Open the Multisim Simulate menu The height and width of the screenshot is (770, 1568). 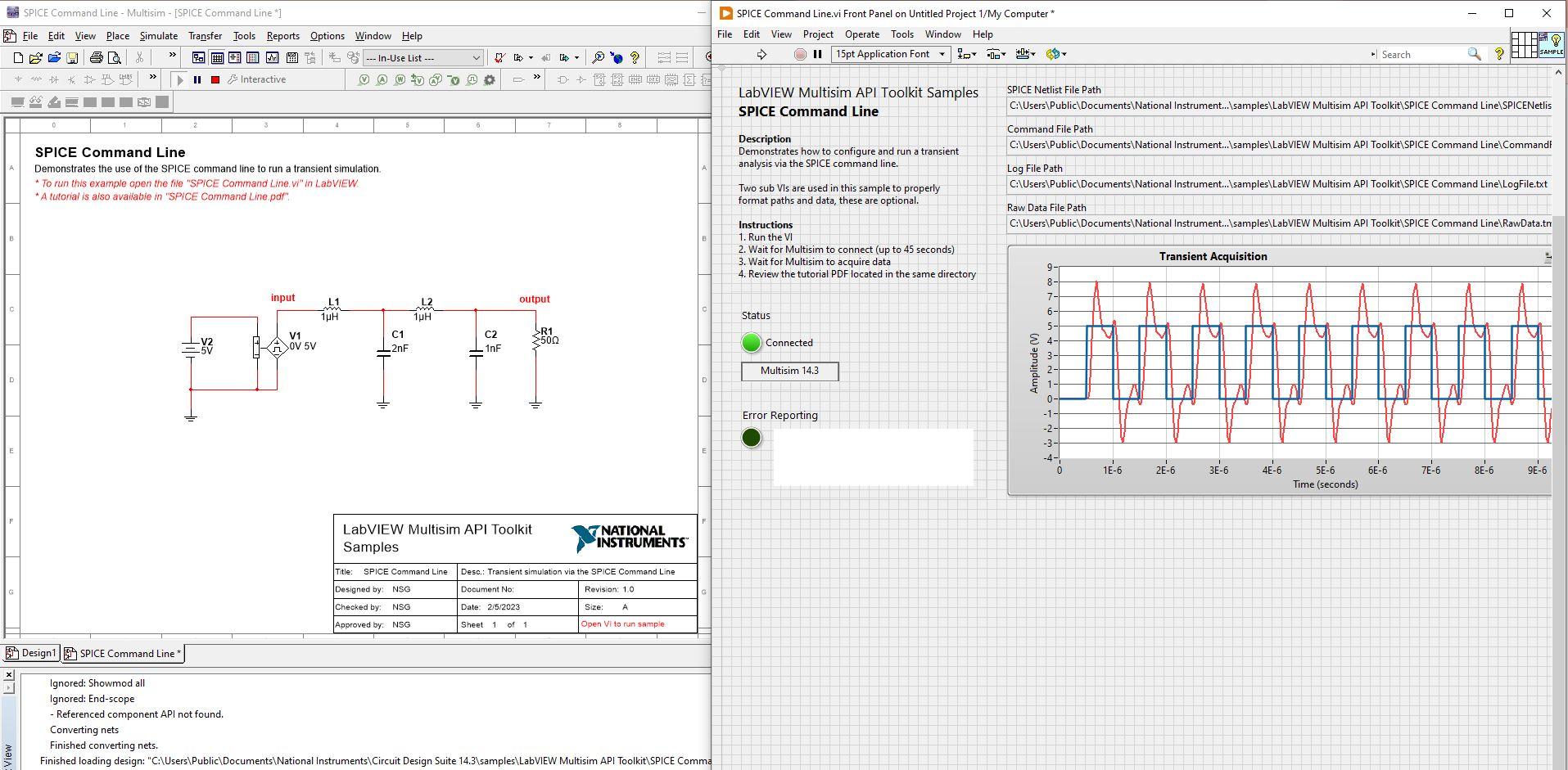pyautogui.click(x=159, y=36)
